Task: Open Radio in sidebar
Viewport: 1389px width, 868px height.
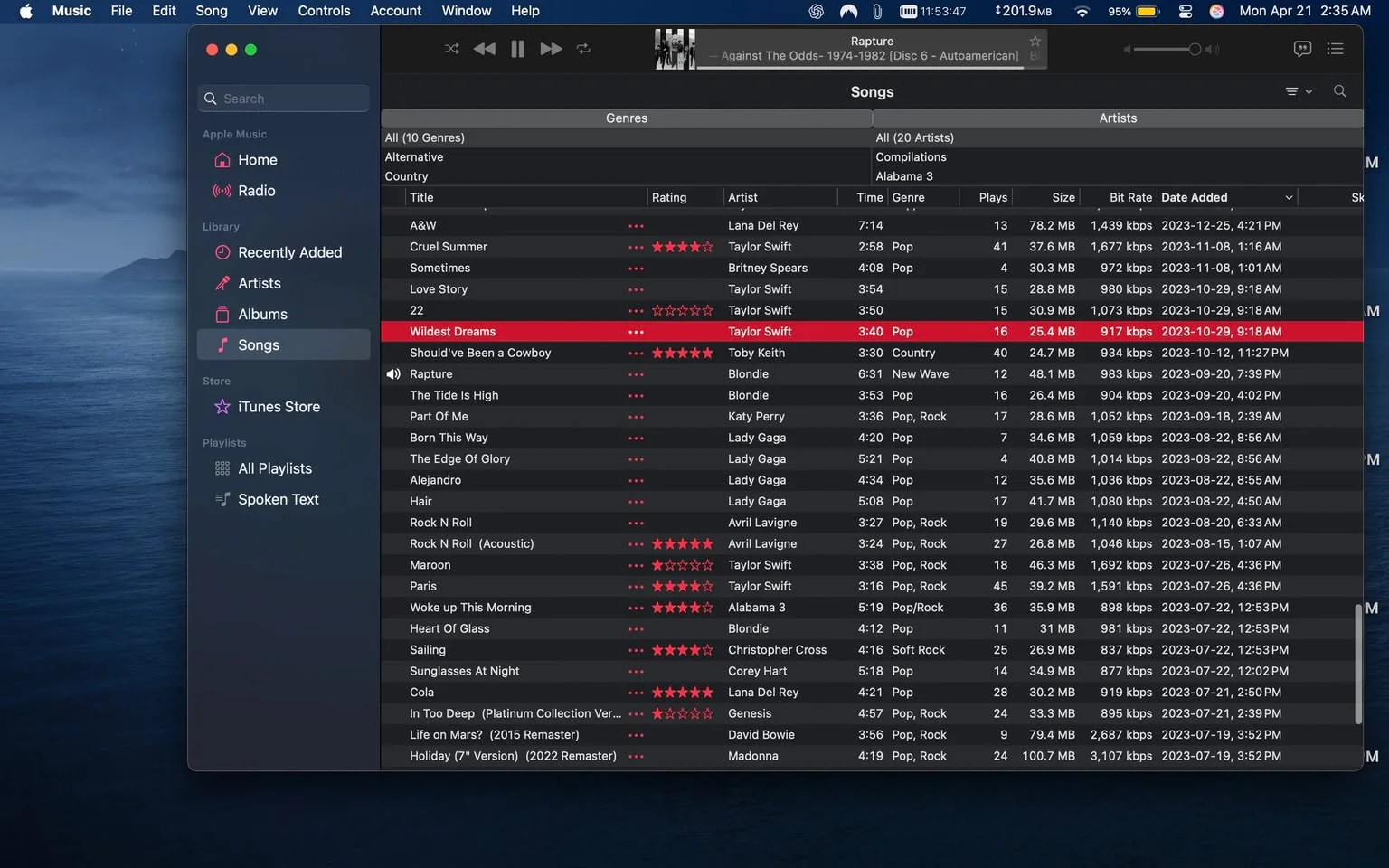Action: pos(283,191)
